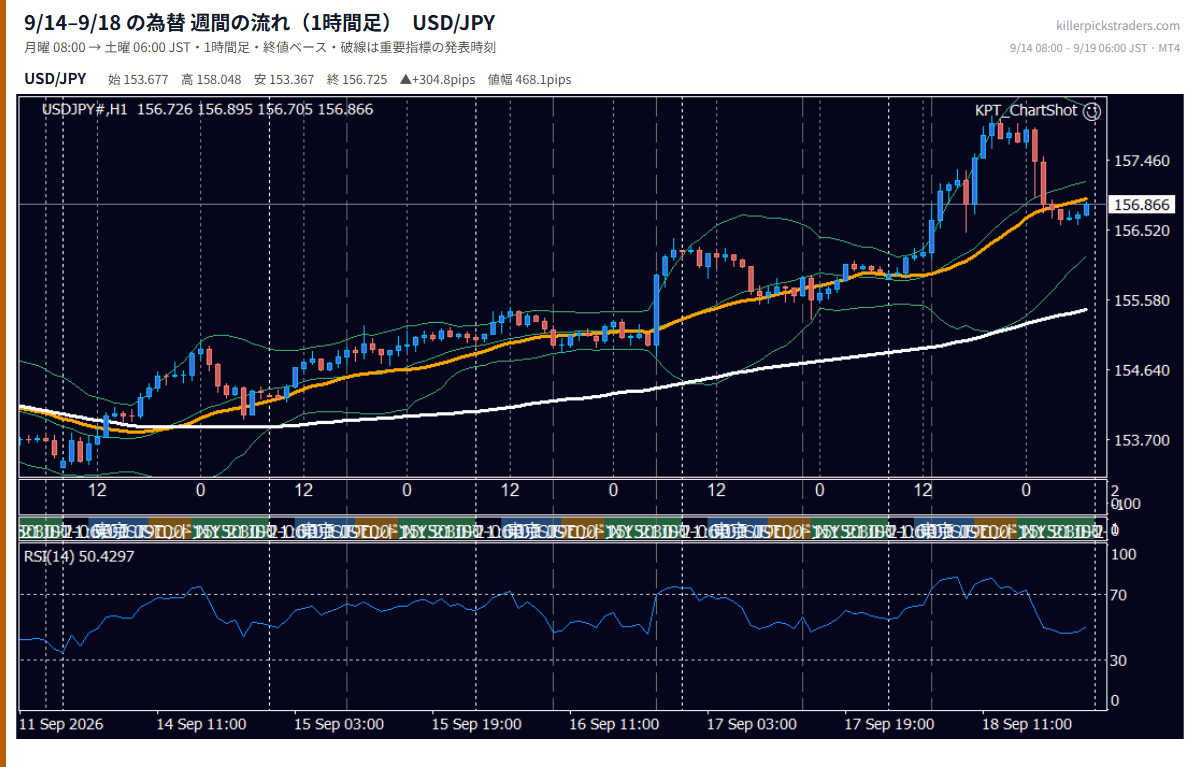Click the ▲+304.8pips change figure
The image size is (1200, 767).
pyautogui.click(x=437, y=80)
